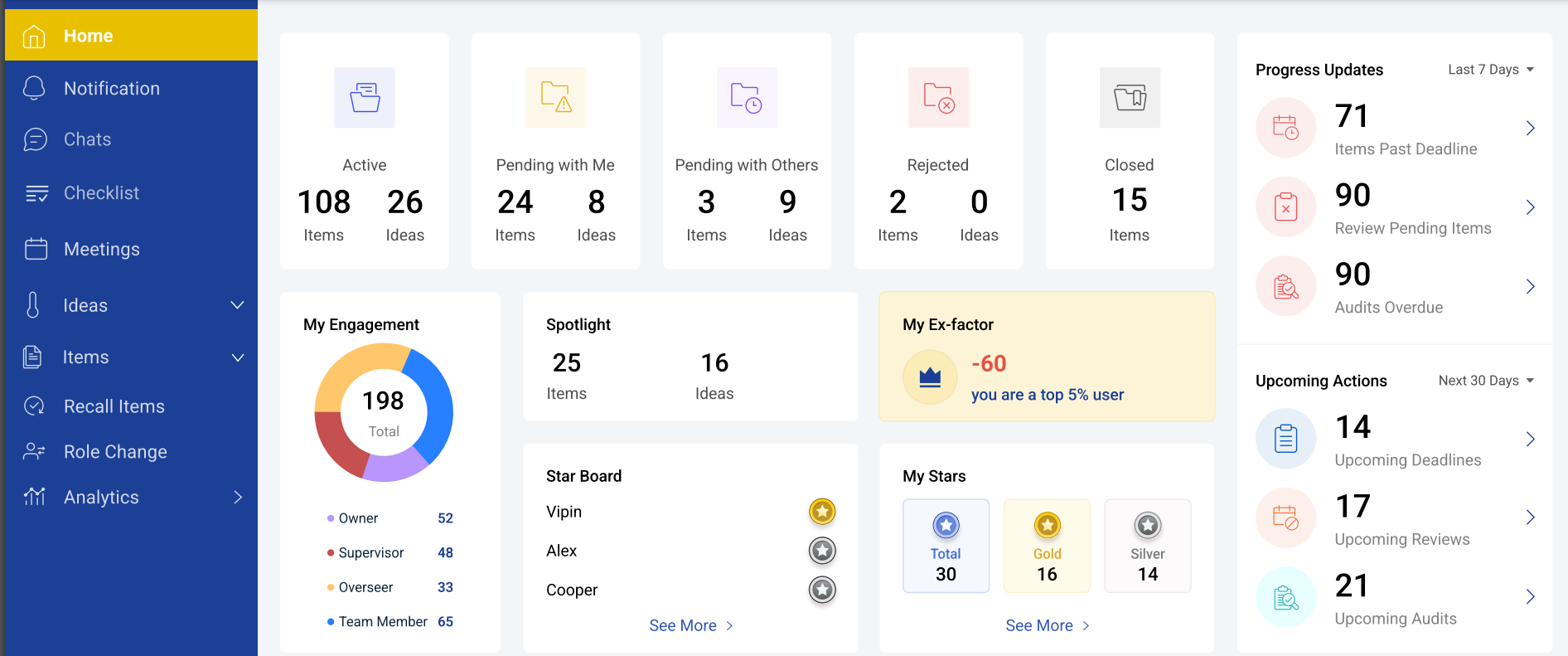This screenshot has width=1568, height=656.
Task: Click the Upcoming Deadlines clipboard icon
Action: pyautogui.click(x=1286, y=439)
